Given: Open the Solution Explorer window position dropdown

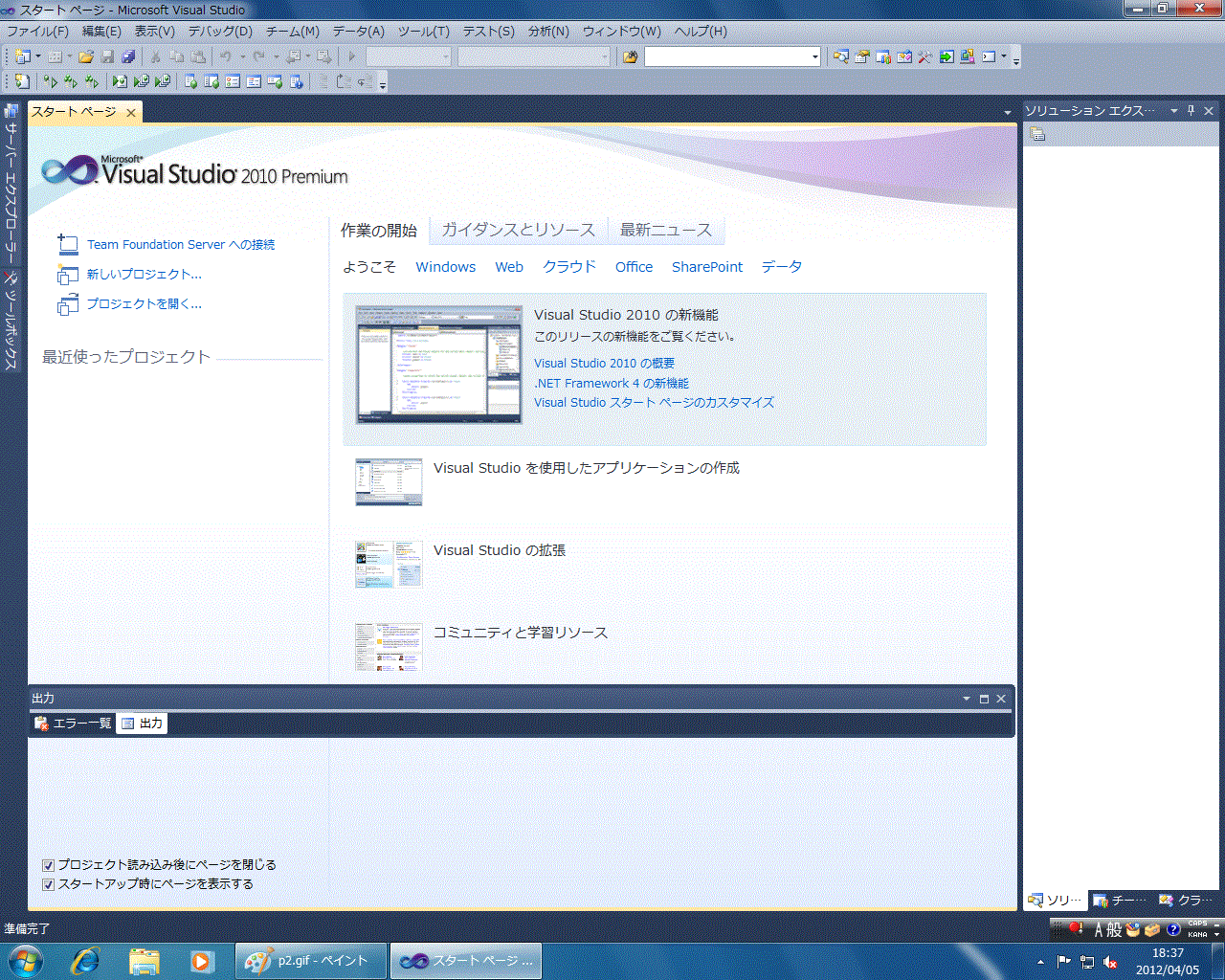Looking at the screenshot, I should (1174, 111).
